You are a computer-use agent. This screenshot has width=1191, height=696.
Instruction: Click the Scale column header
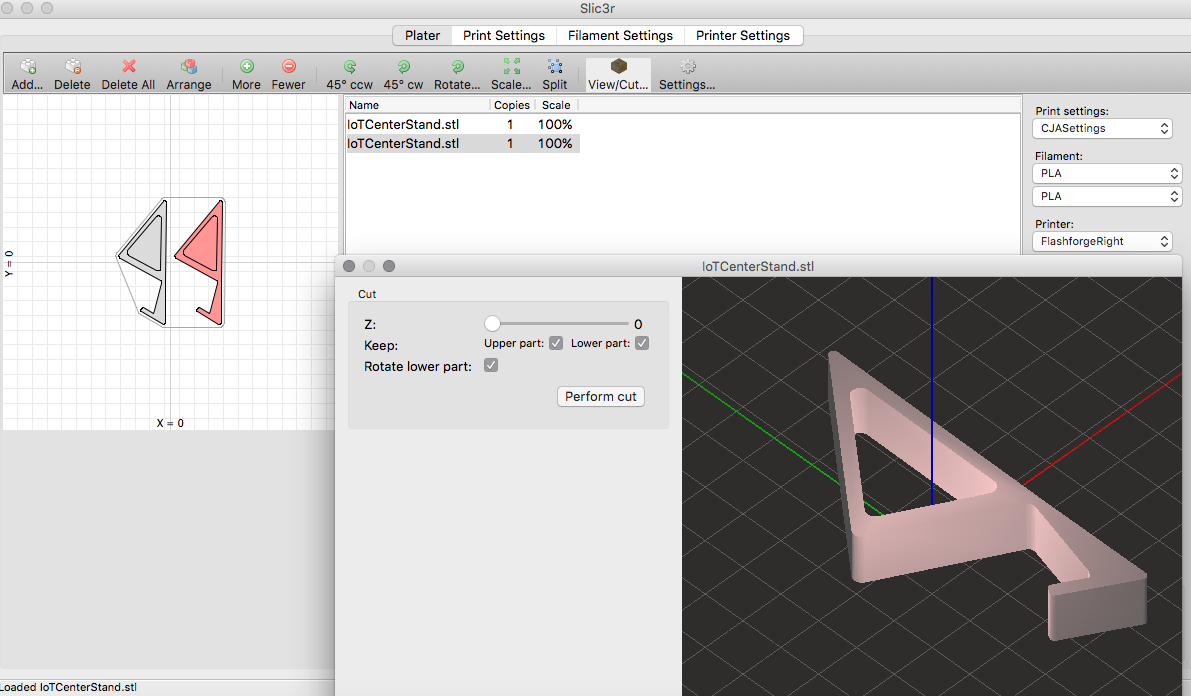coord(556,105)
